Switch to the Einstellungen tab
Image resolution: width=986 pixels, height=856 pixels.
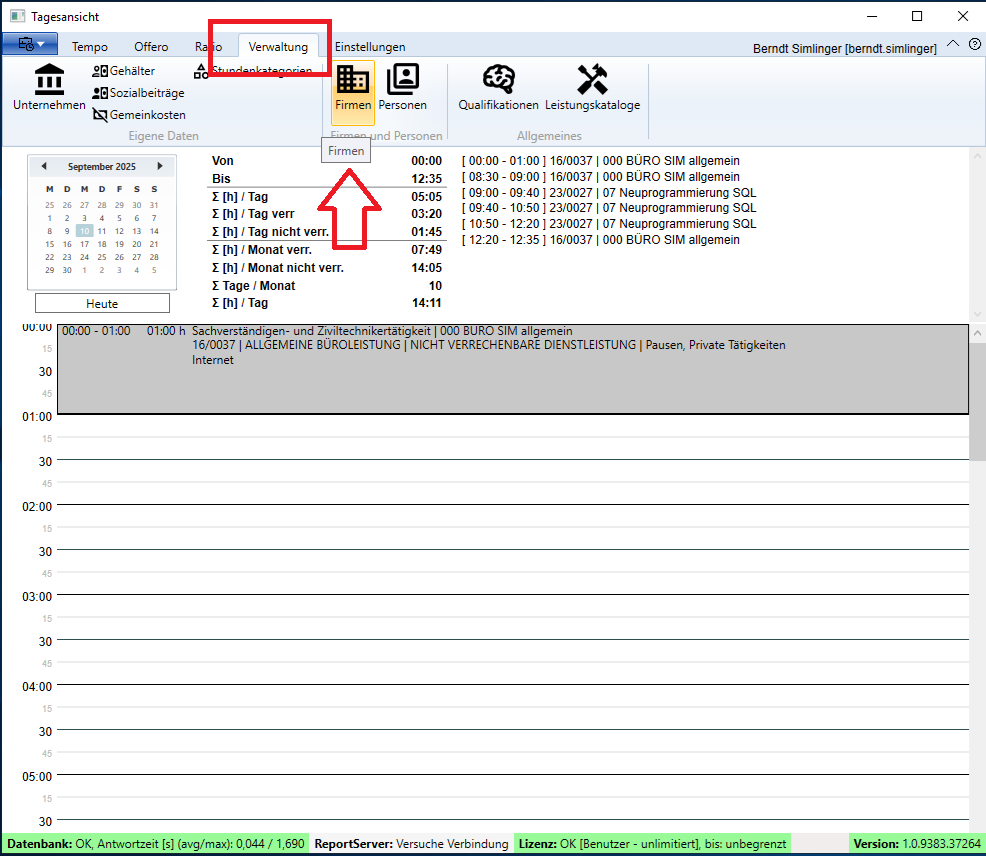(x=370, y=47)
